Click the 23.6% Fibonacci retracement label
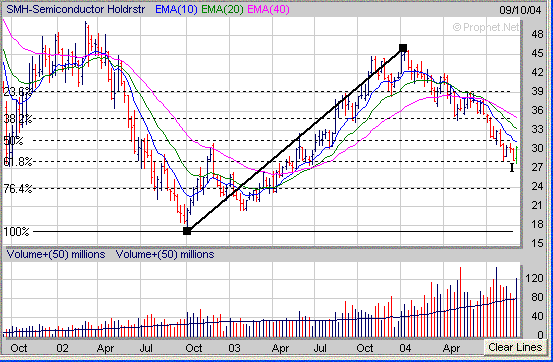The width and height of the screenshot is (553, 362). [18, 92]
